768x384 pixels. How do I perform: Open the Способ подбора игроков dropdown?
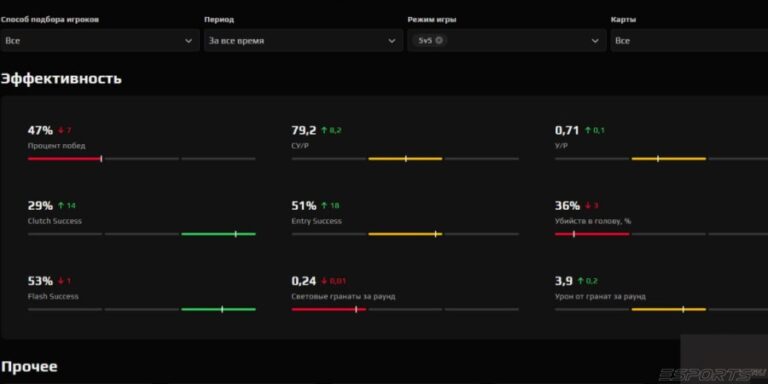click(x=100, y=41)
